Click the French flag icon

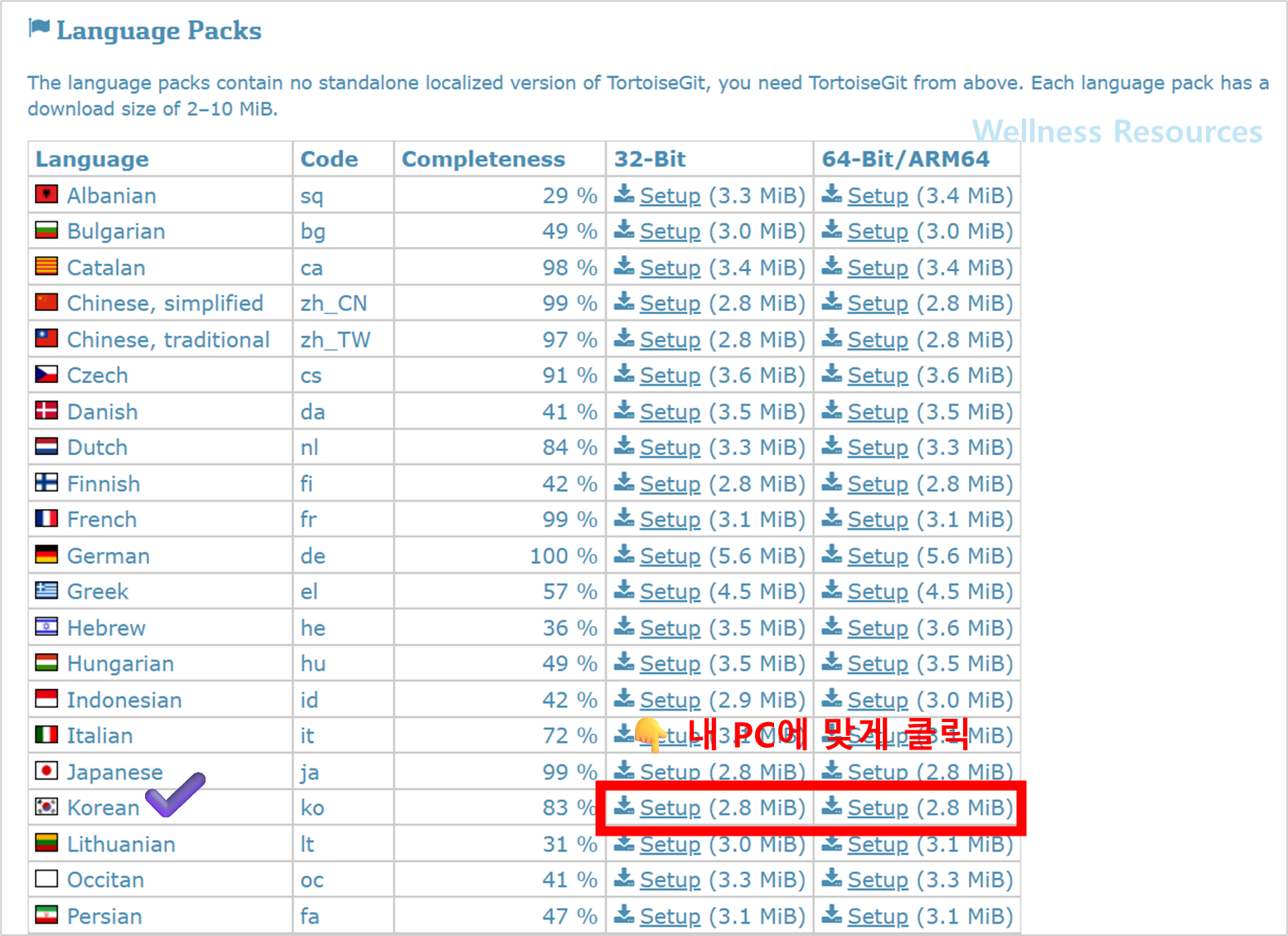(46, 518)
